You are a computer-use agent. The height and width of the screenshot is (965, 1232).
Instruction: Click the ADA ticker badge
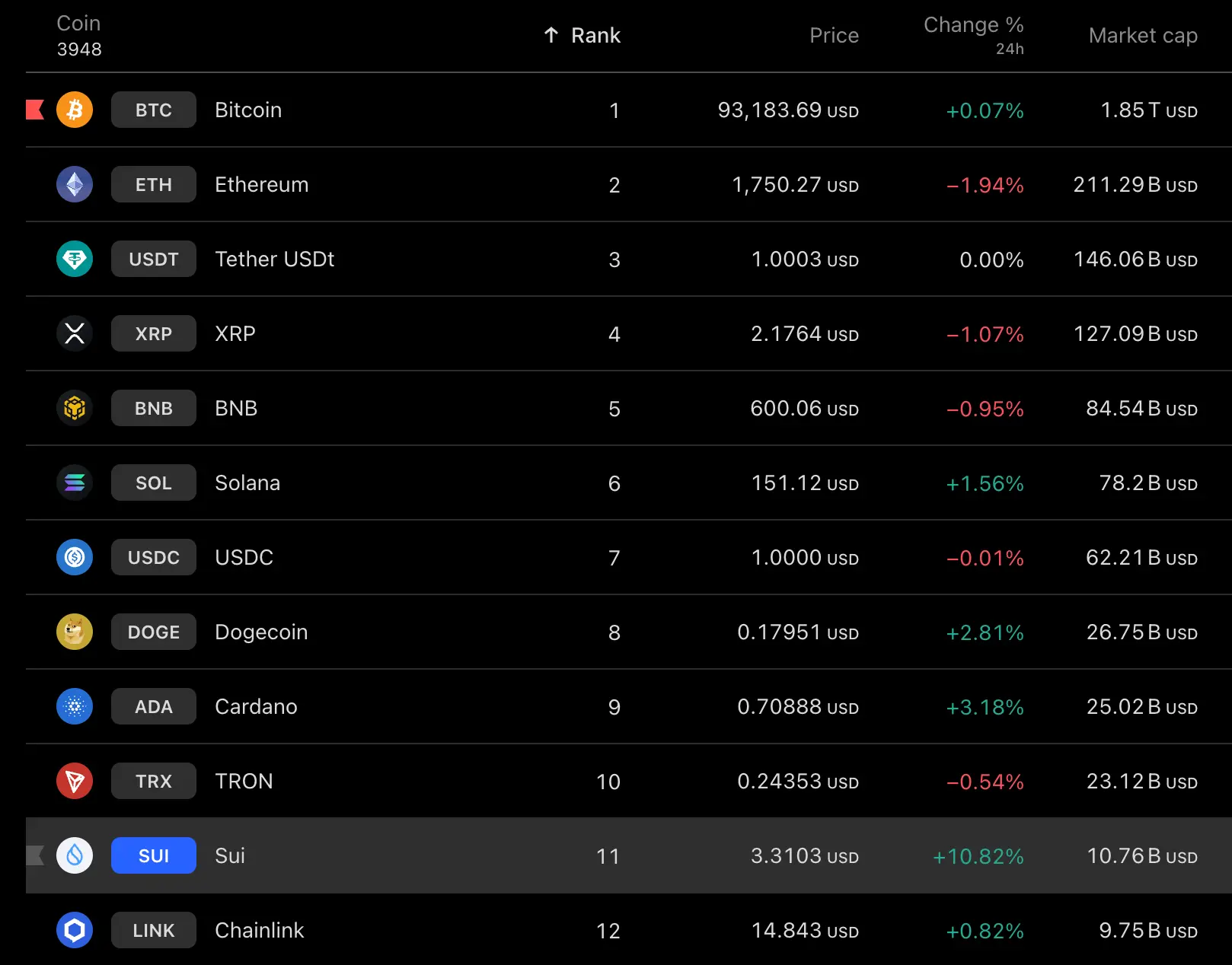coord(154,706)
